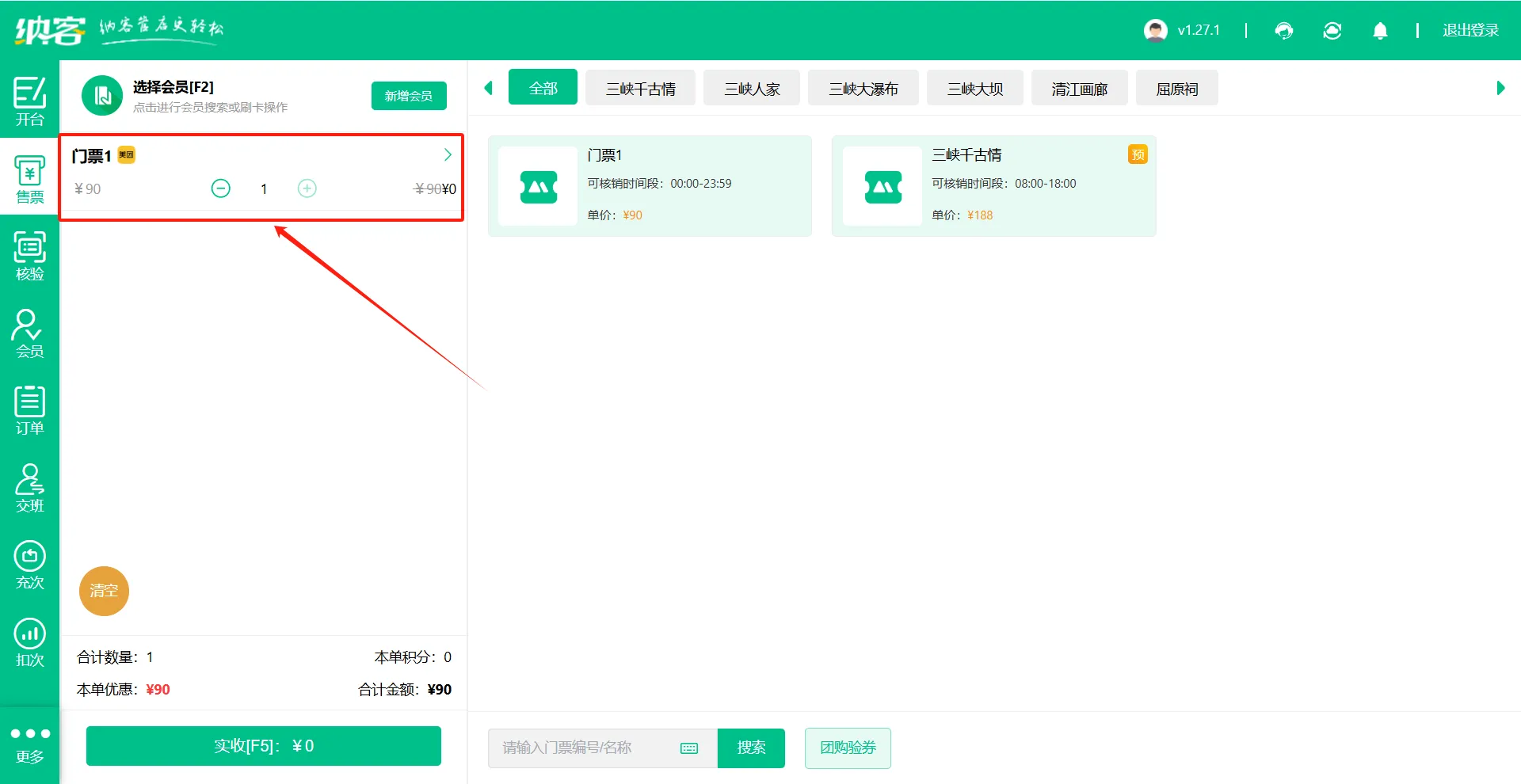Screen dimensions: 1521x784
Task: Expand 门票1 cart item details chevron
Action: click(x=448, y=155)
